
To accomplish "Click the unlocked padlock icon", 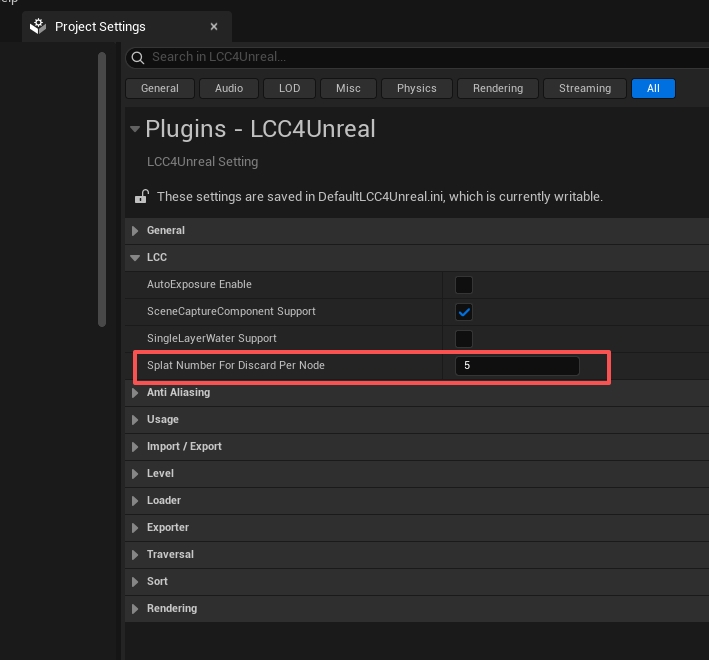I will 142,197.
